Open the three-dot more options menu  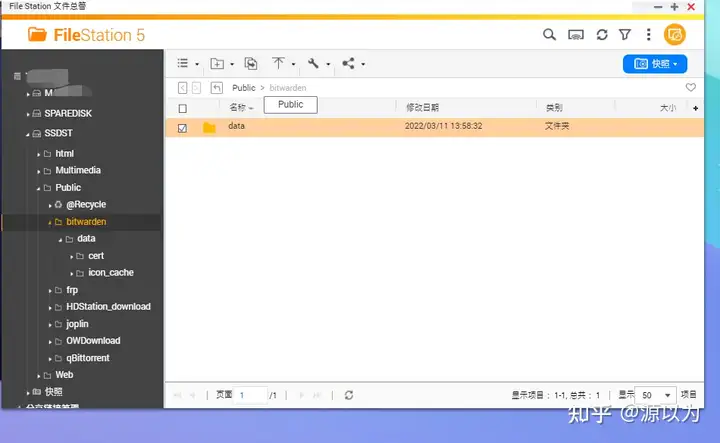pyautogui.click(x=648, y=35)
